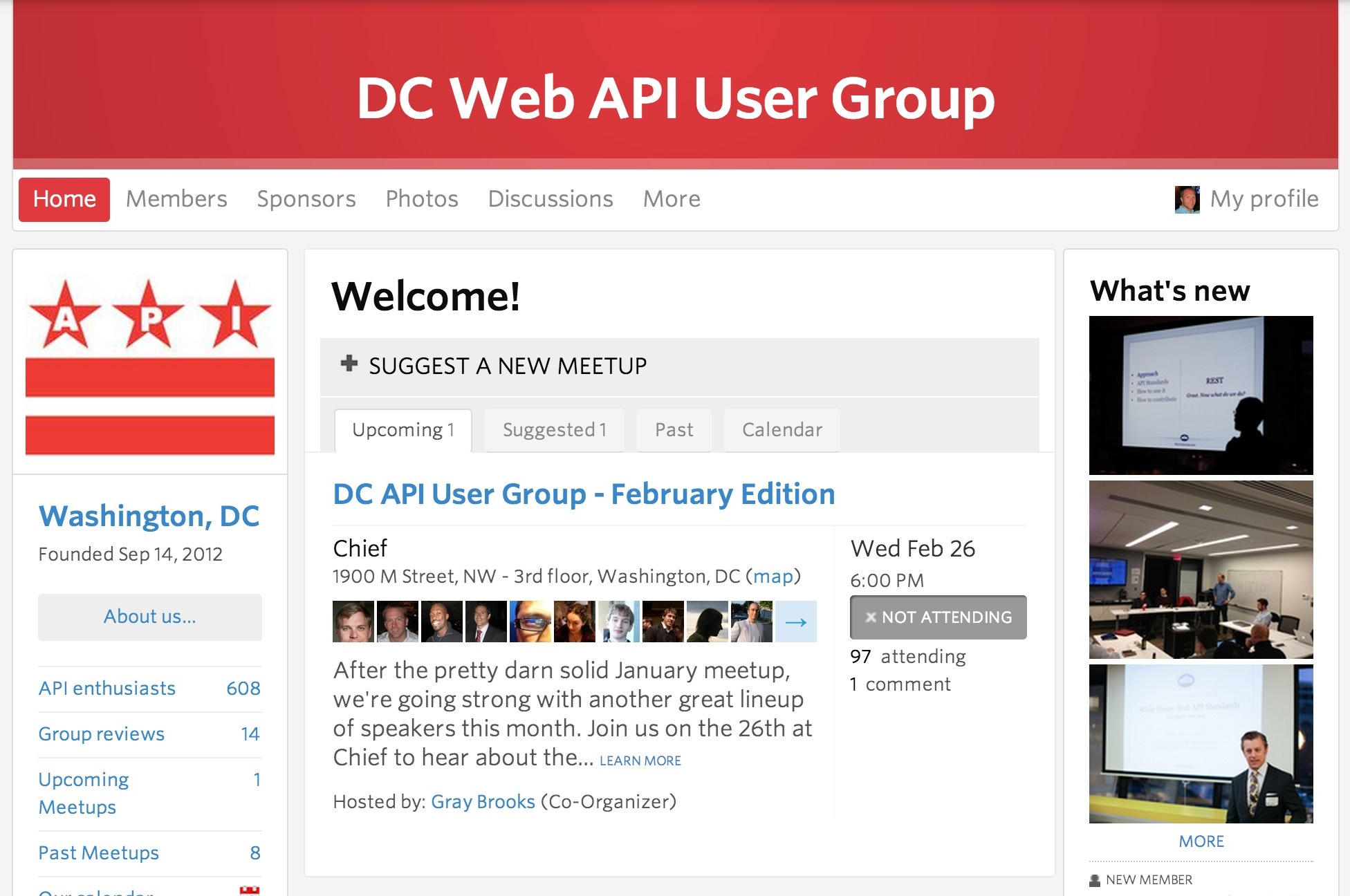This screenshot has width=1350, height=896.
Task: Expand the About us... button
Action: click(x=150, y=617)
